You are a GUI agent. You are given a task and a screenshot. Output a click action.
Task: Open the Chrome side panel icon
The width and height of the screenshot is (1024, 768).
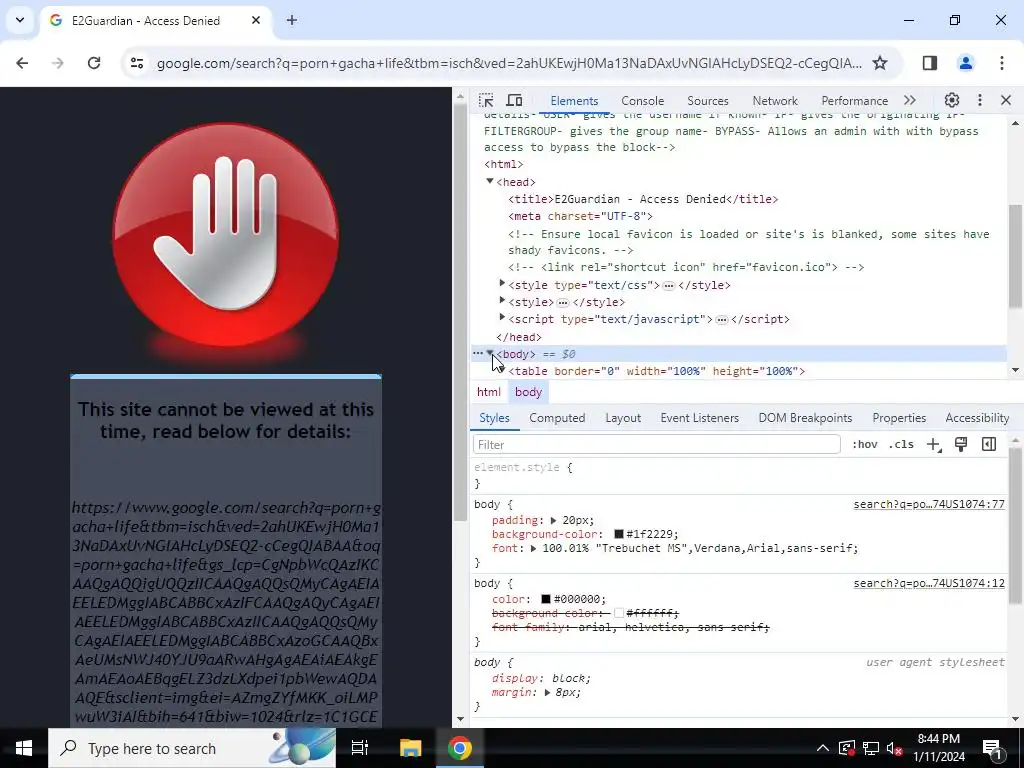tap(930, 63)
